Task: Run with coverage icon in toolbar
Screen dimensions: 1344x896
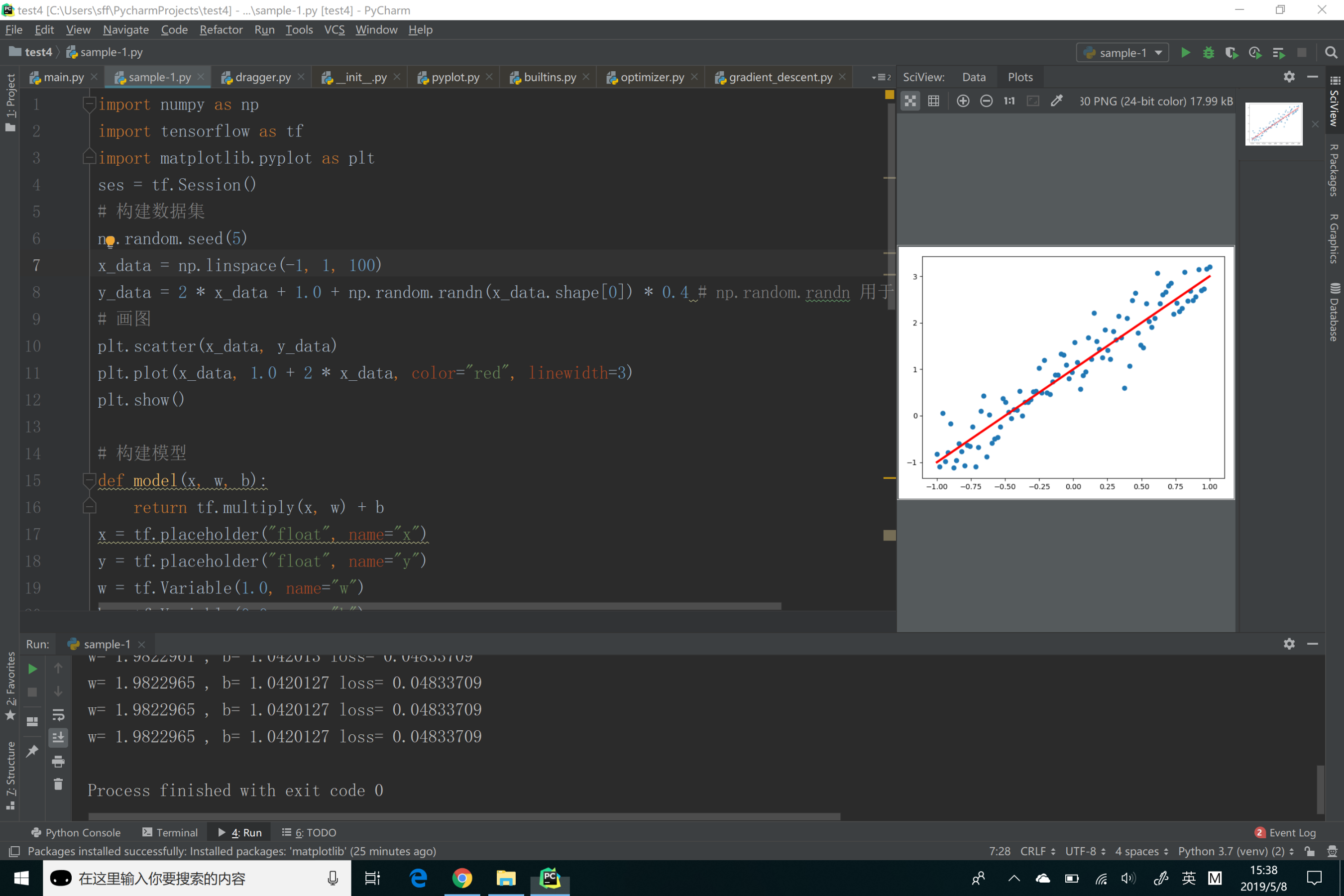Action: pos(1232,53)
